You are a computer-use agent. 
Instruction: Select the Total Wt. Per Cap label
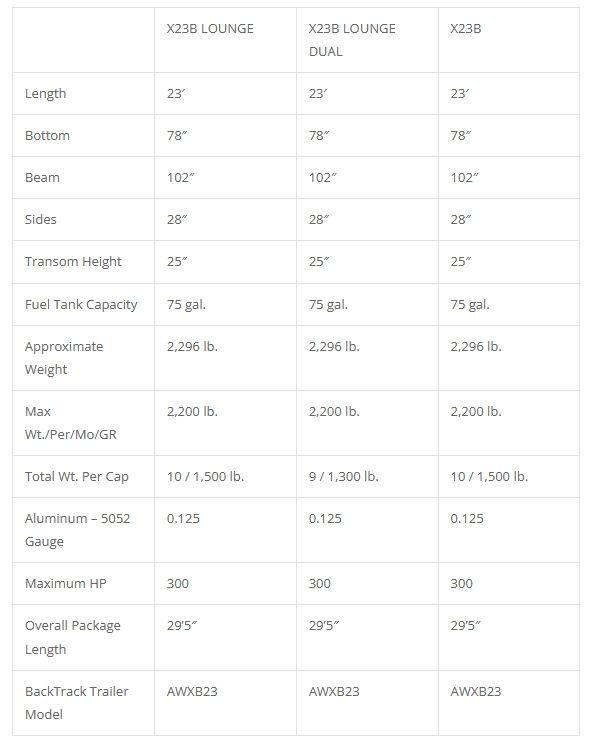click(77, 476)
